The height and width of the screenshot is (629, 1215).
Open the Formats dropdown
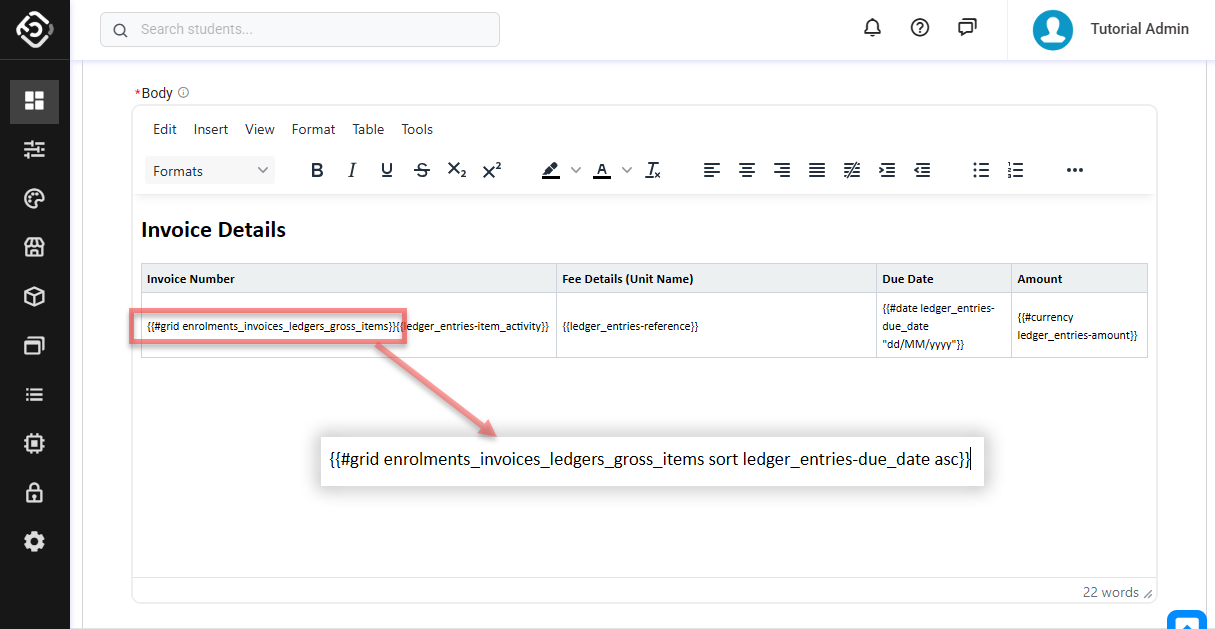(210, 171)
